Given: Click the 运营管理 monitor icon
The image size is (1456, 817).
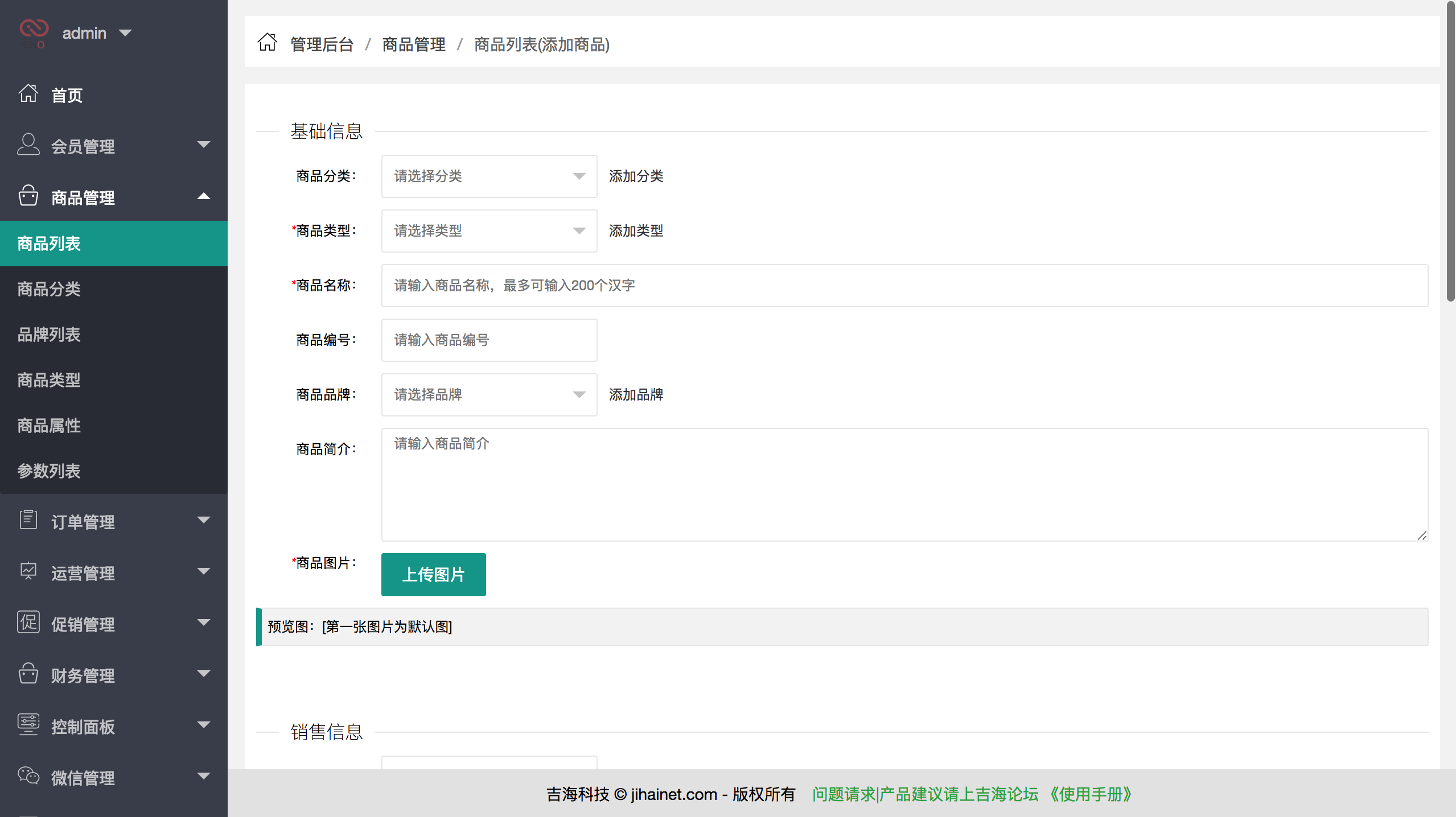Looking at the screenshot, I should coord(28,571).
